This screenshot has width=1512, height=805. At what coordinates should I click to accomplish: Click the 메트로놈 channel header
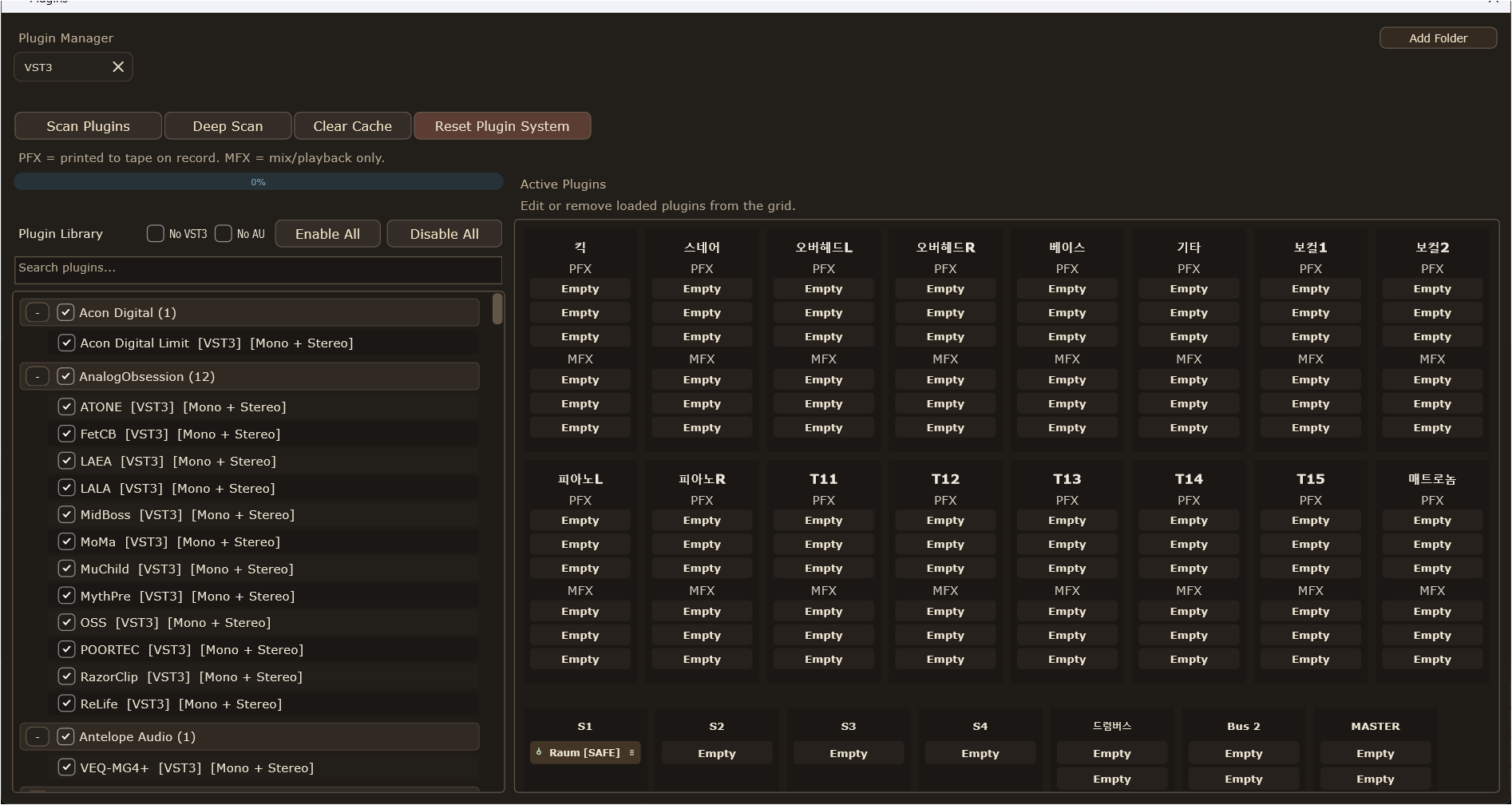point(1432,479)
